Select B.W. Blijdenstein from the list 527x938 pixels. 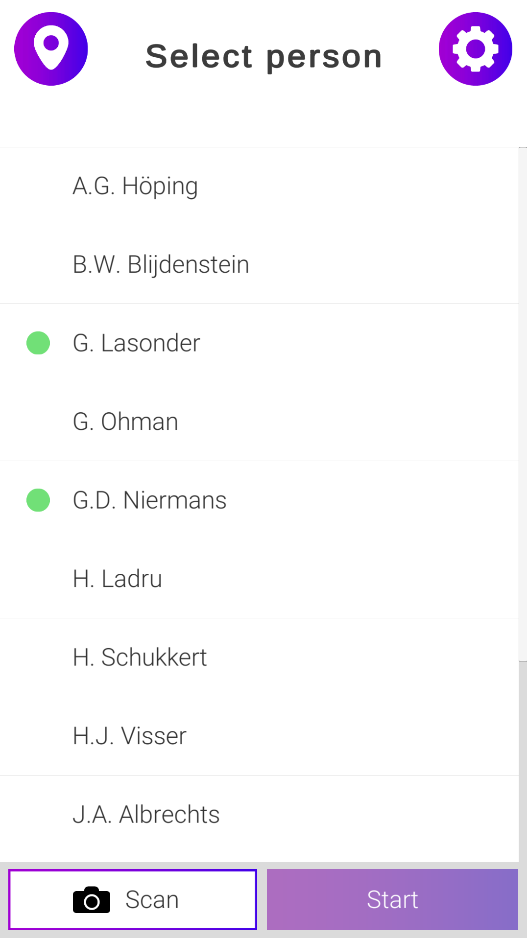[259, 265]
